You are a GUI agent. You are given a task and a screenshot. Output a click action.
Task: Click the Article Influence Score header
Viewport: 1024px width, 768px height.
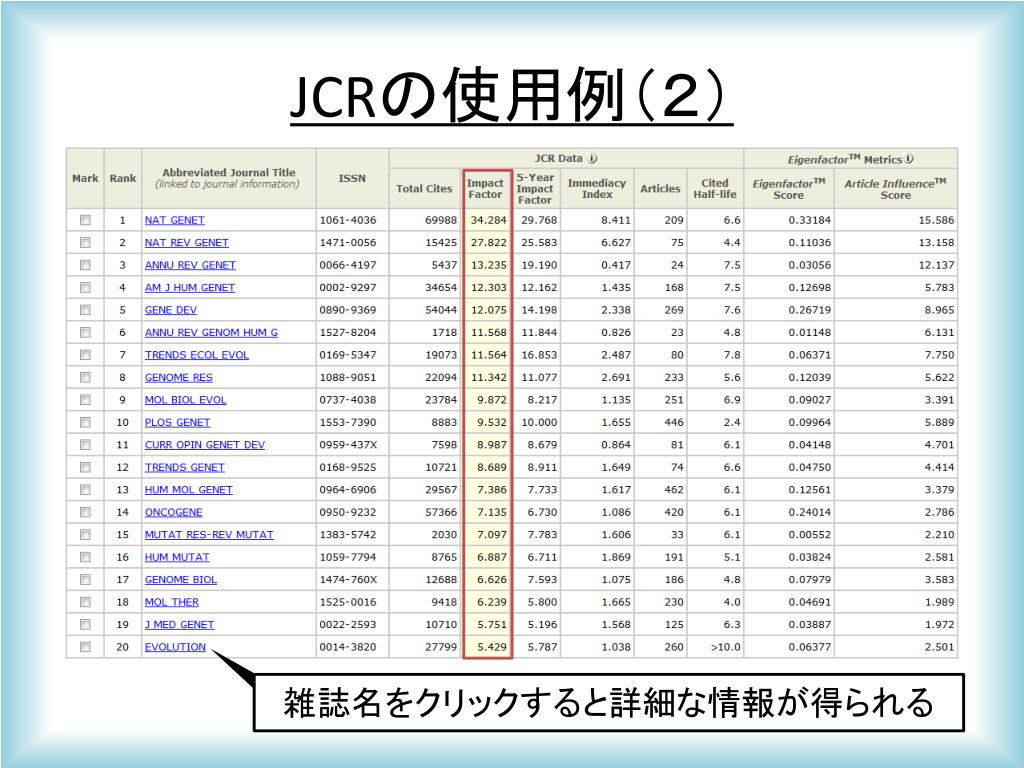(895, 189)
